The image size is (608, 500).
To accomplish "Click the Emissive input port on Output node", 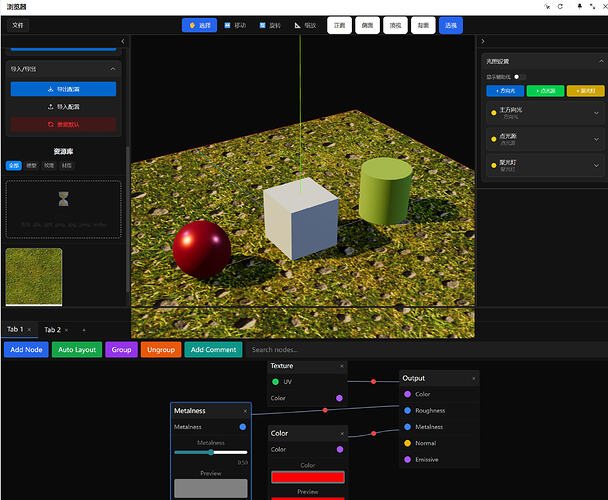I will click(x=408, y=459).
